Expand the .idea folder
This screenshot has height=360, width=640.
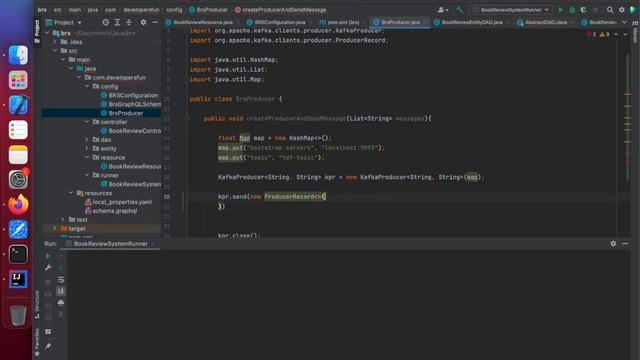[x=55, y=42]
